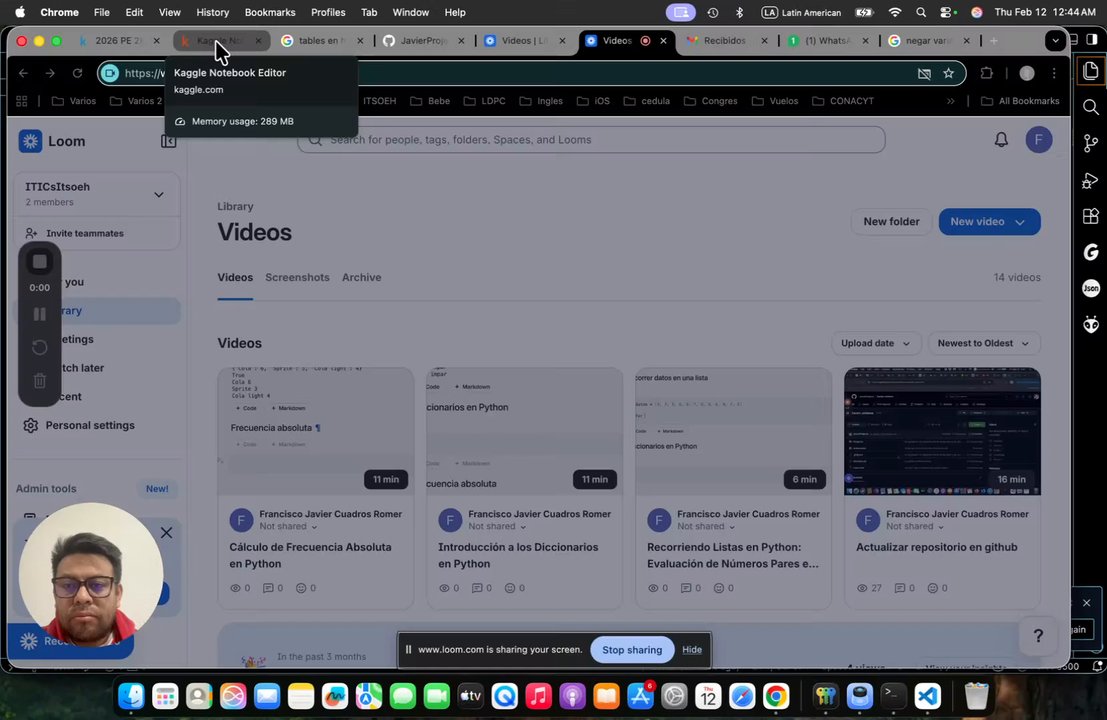Open Introducción a los Diccionarios en Python title
The image size is (1107, 720).
(x=517, y=556)
